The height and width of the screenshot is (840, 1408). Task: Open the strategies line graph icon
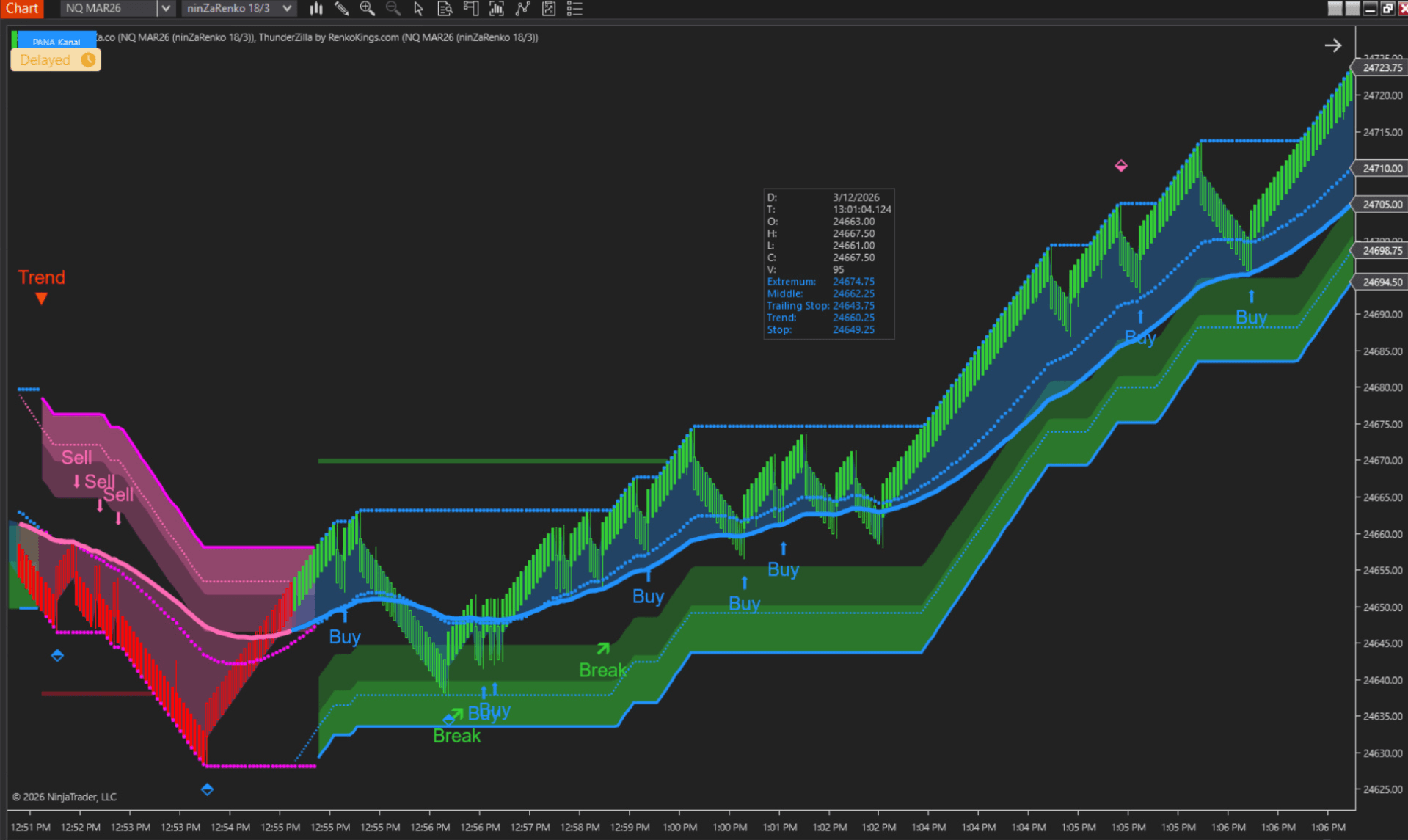pos(522,9)
